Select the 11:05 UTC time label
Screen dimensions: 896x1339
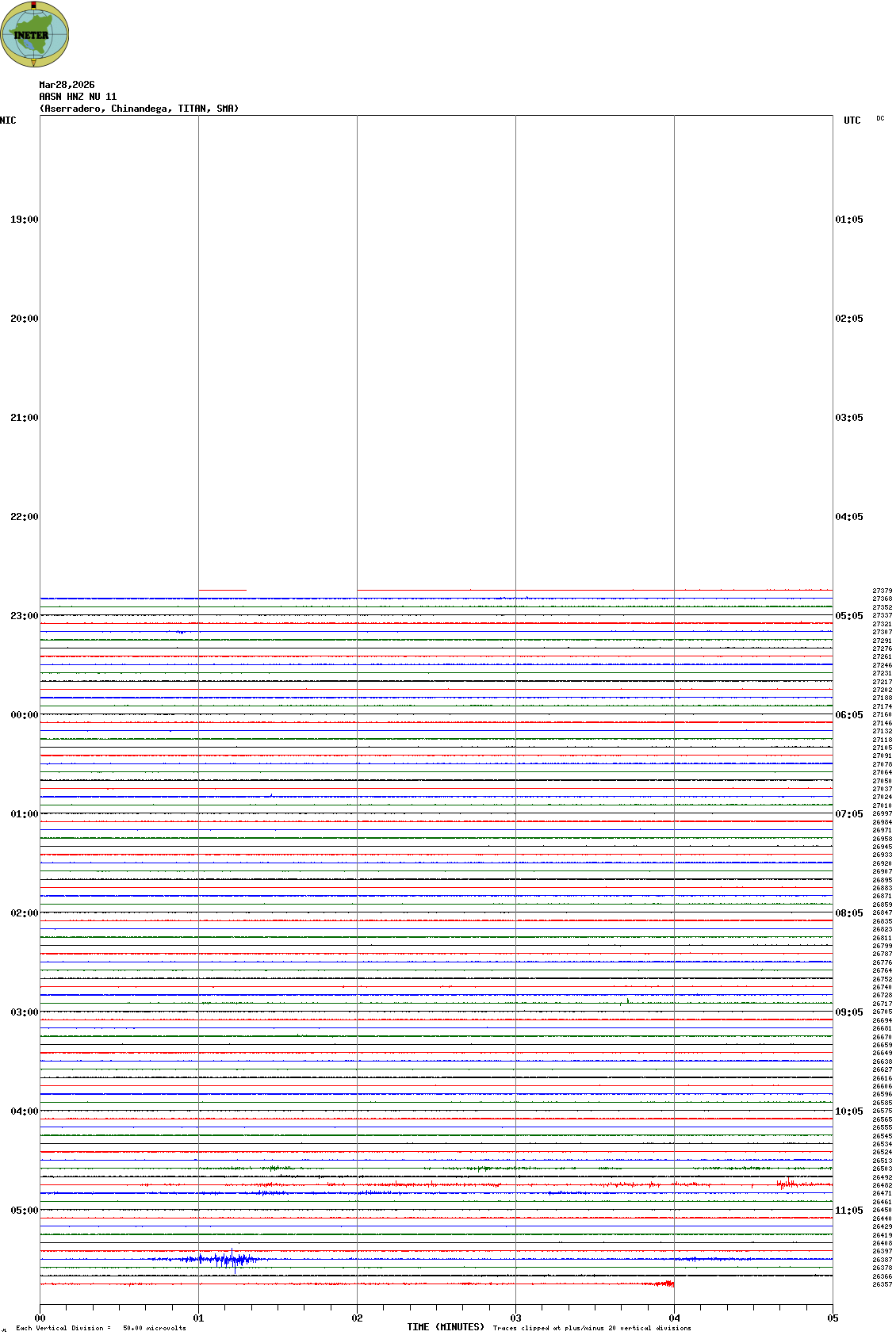pyautogui.click(x=848, y=1211)
